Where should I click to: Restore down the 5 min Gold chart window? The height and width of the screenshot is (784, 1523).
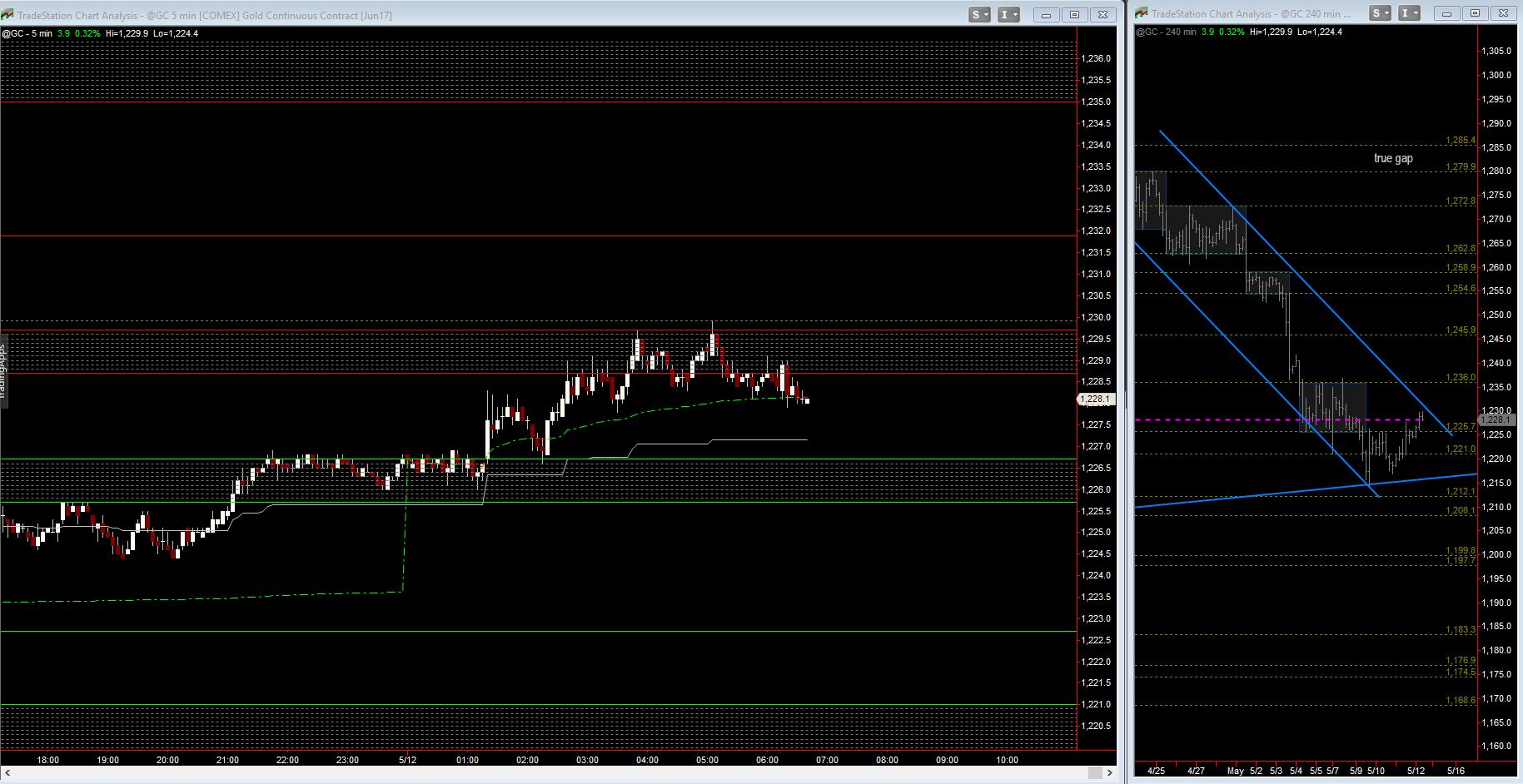(1074, 15)
